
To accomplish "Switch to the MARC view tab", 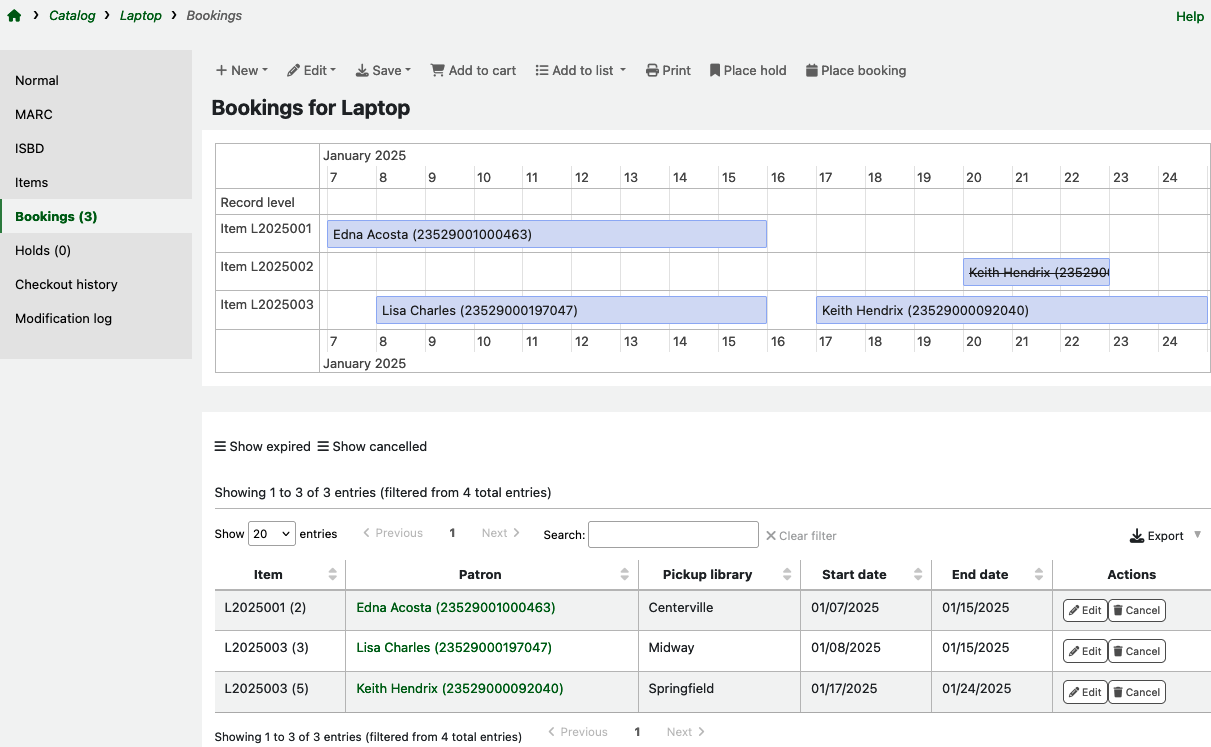I will pyautogui.click(x=34, y=114).
